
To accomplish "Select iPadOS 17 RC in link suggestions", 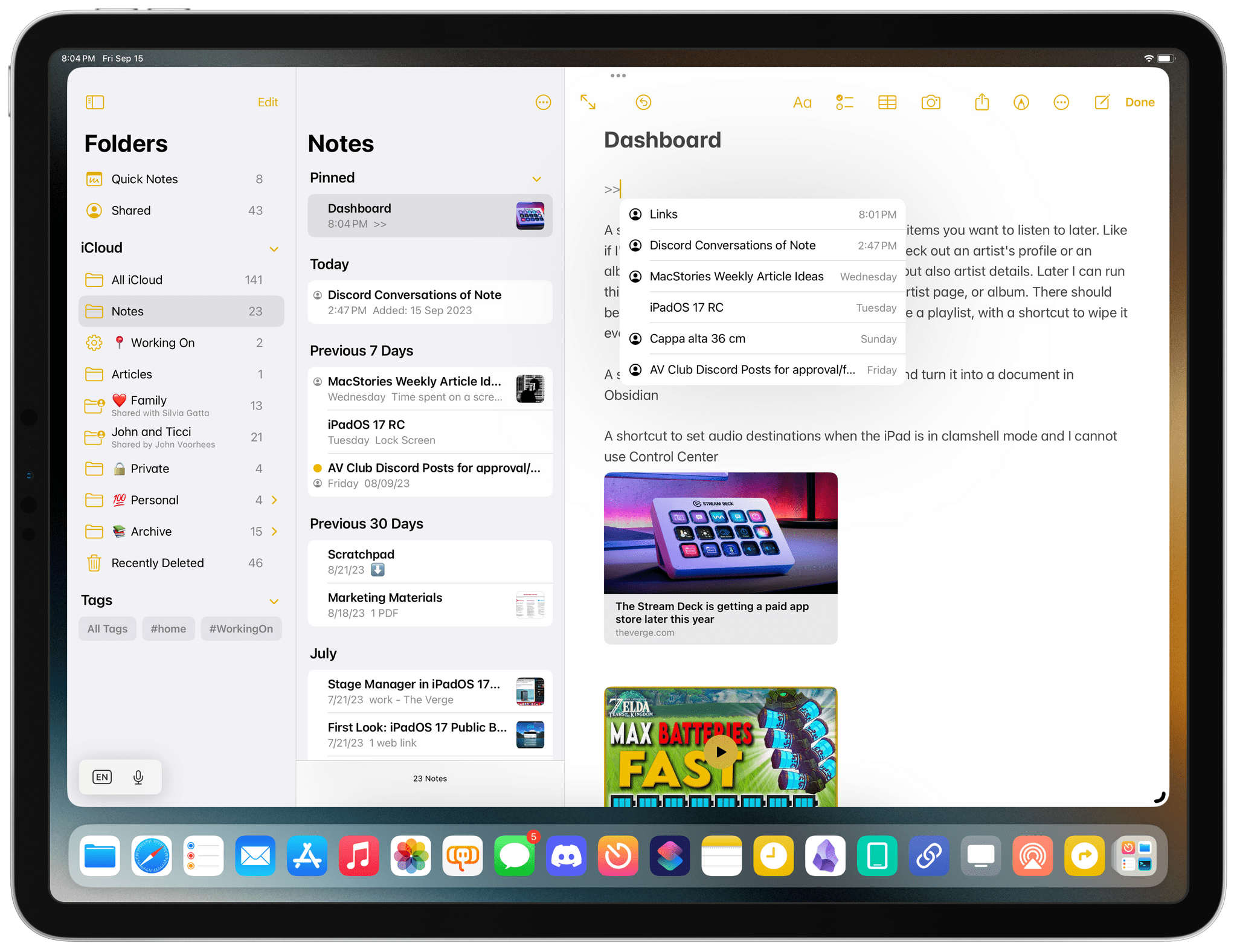I will (x=762, y=307).
